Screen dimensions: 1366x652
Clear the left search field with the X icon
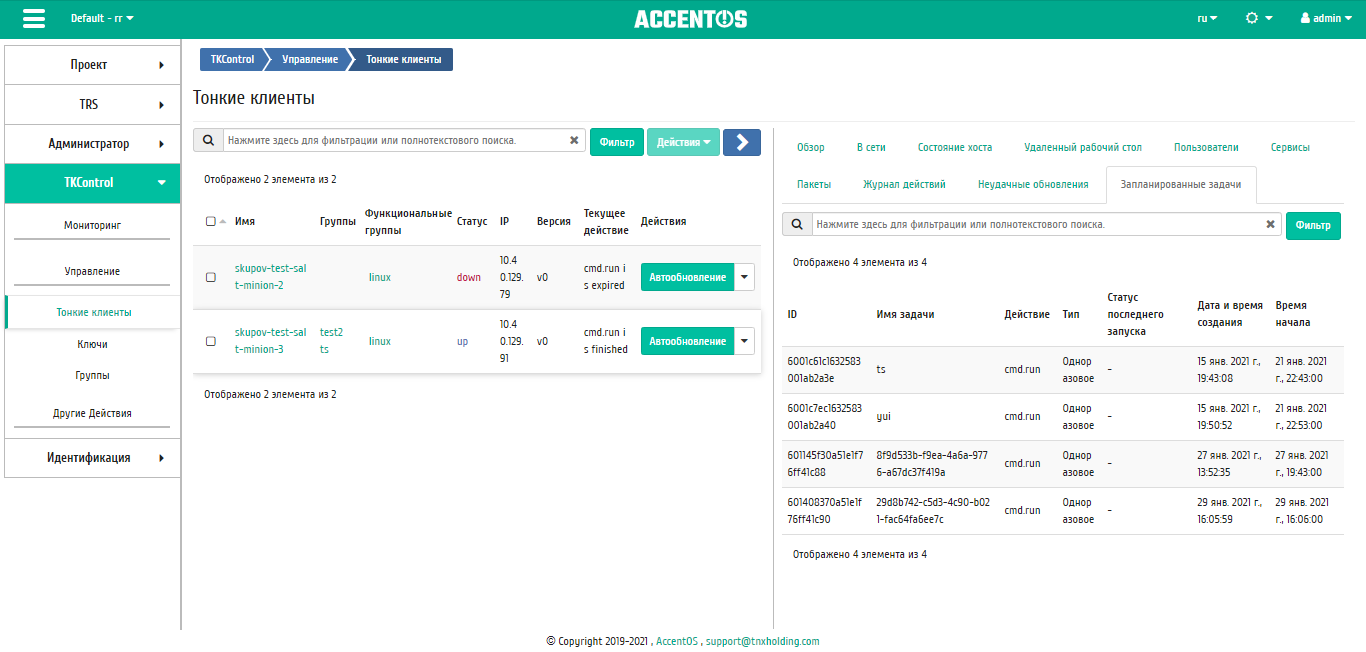click(574, 141)
